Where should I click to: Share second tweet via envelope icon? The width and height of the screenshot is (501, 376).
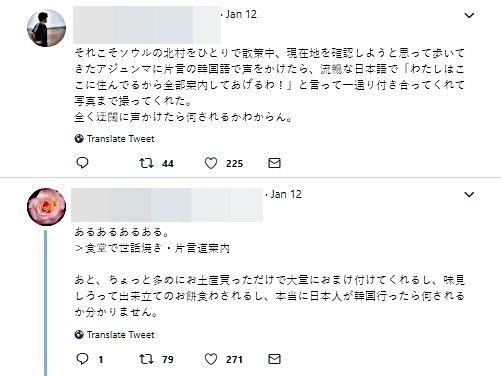coord(274,359)
